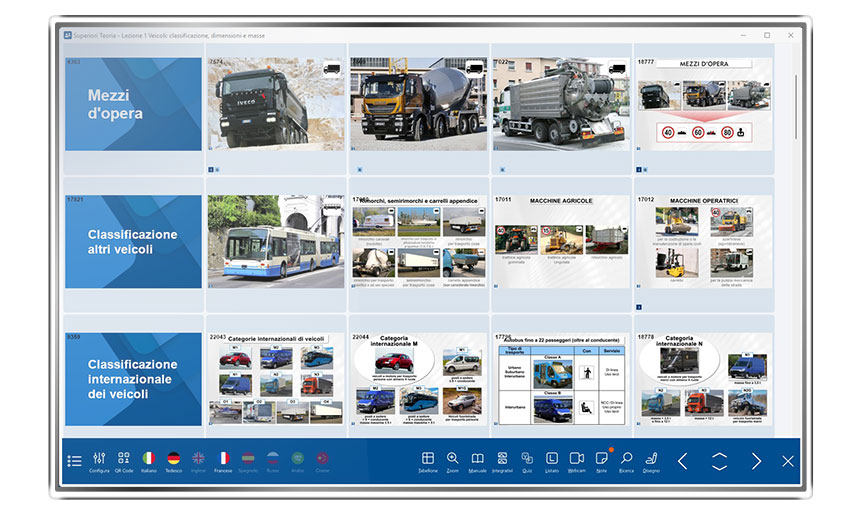Open the Tabellone board view

click(428, 460)
